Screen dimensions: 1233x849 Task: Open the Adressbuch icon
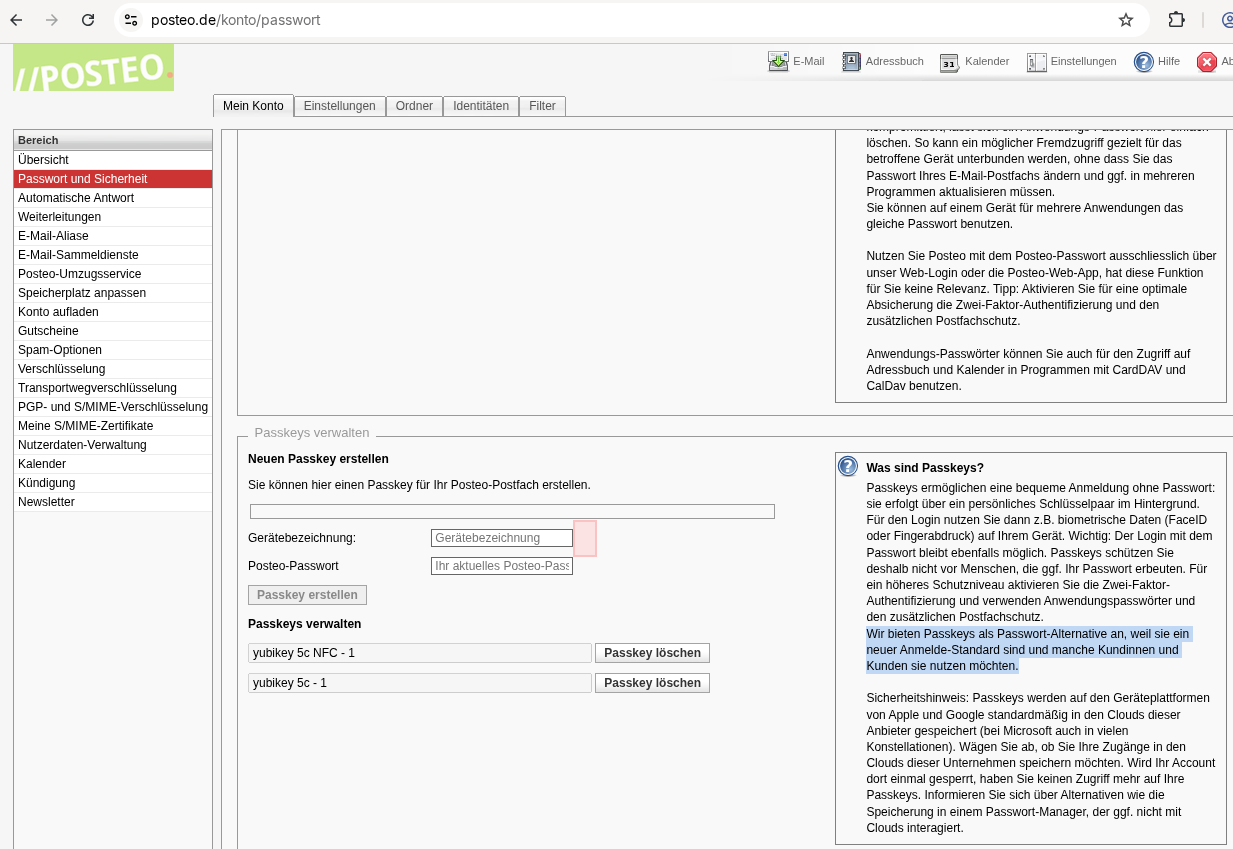[x=851, y=62]
